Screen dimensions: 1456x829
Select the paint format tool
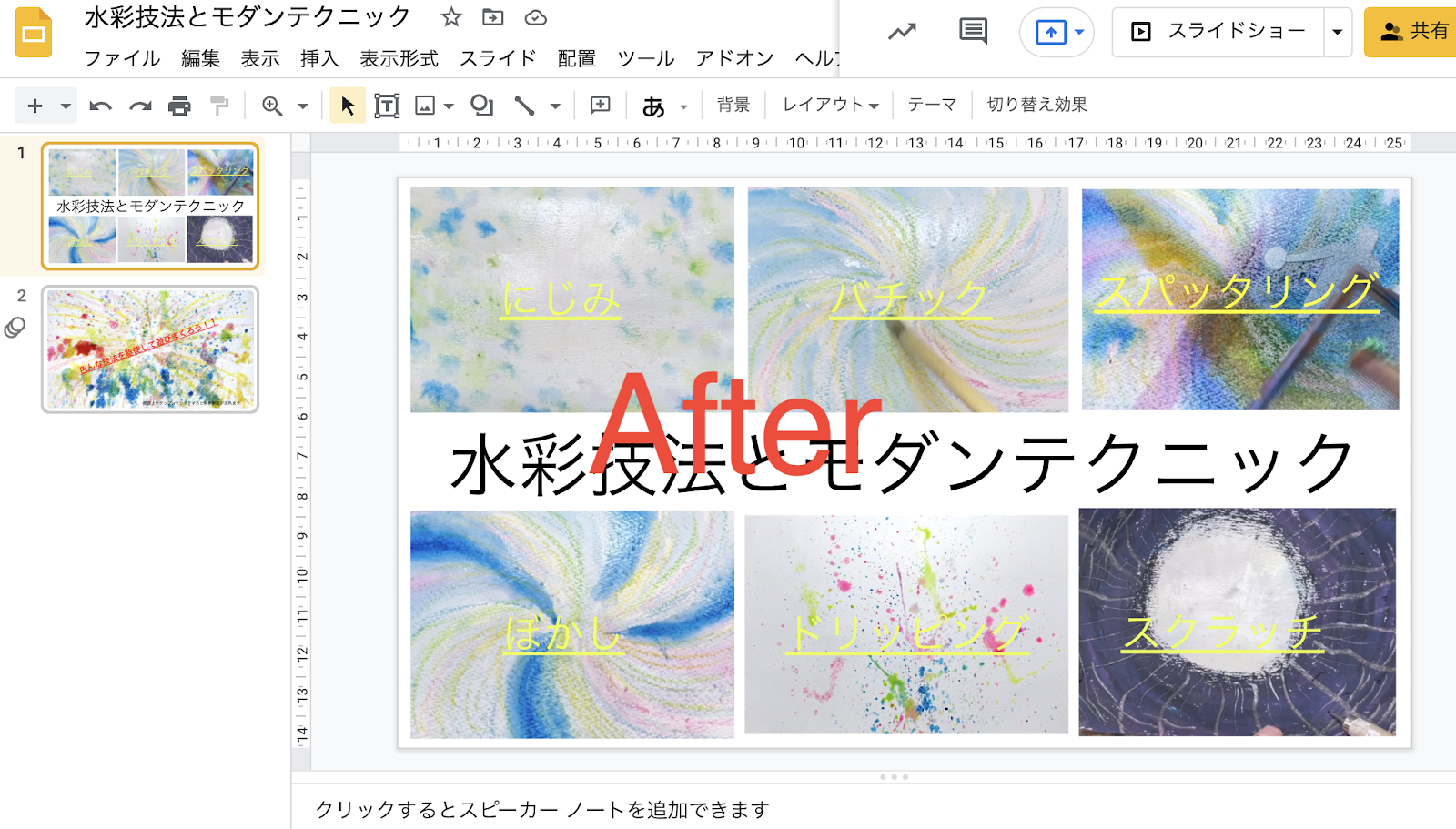click(219, 106)
